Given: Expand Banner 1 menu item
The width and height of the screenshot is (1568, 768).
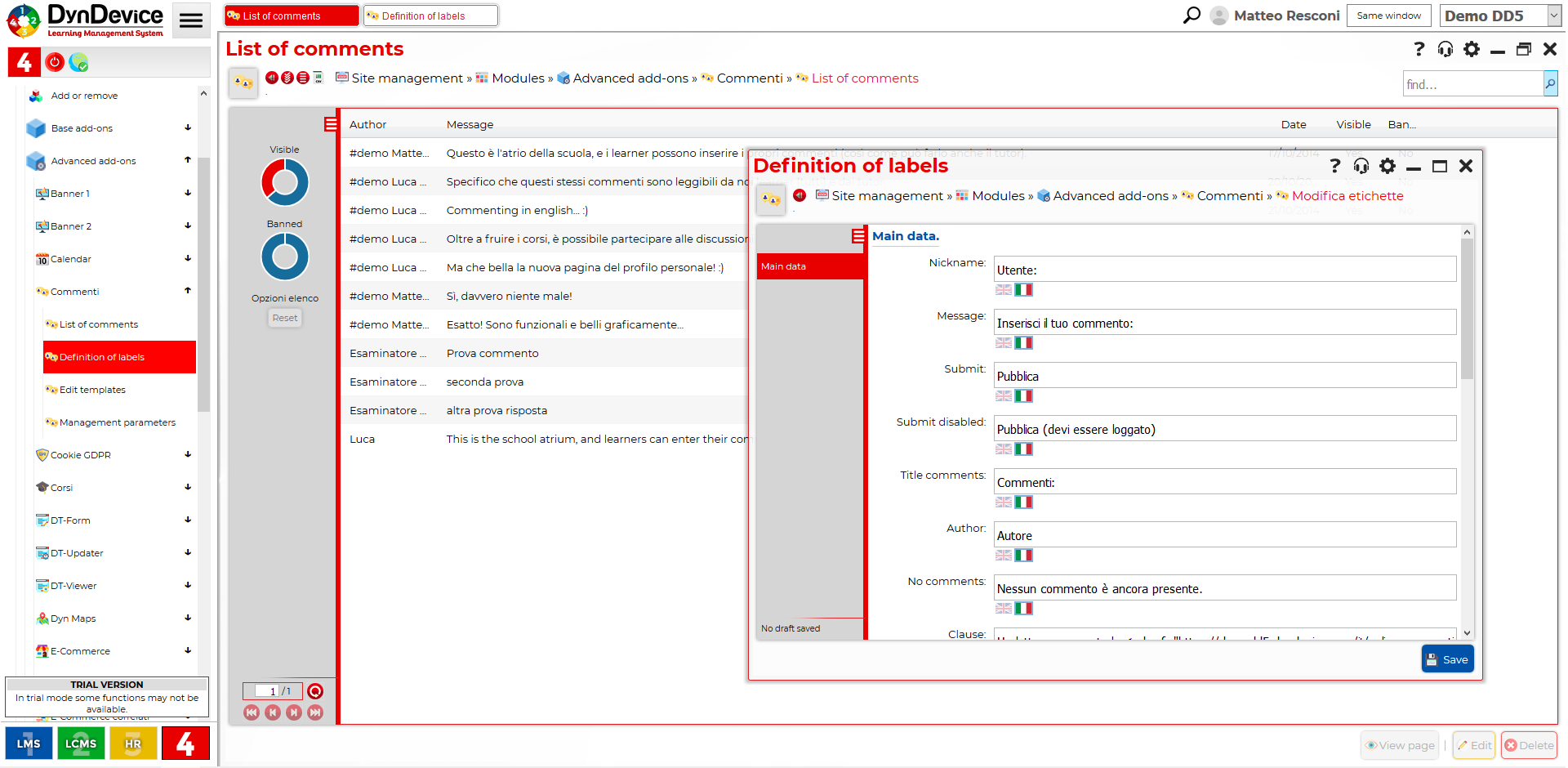Looking at the screenshot, I should coord(188,193).
